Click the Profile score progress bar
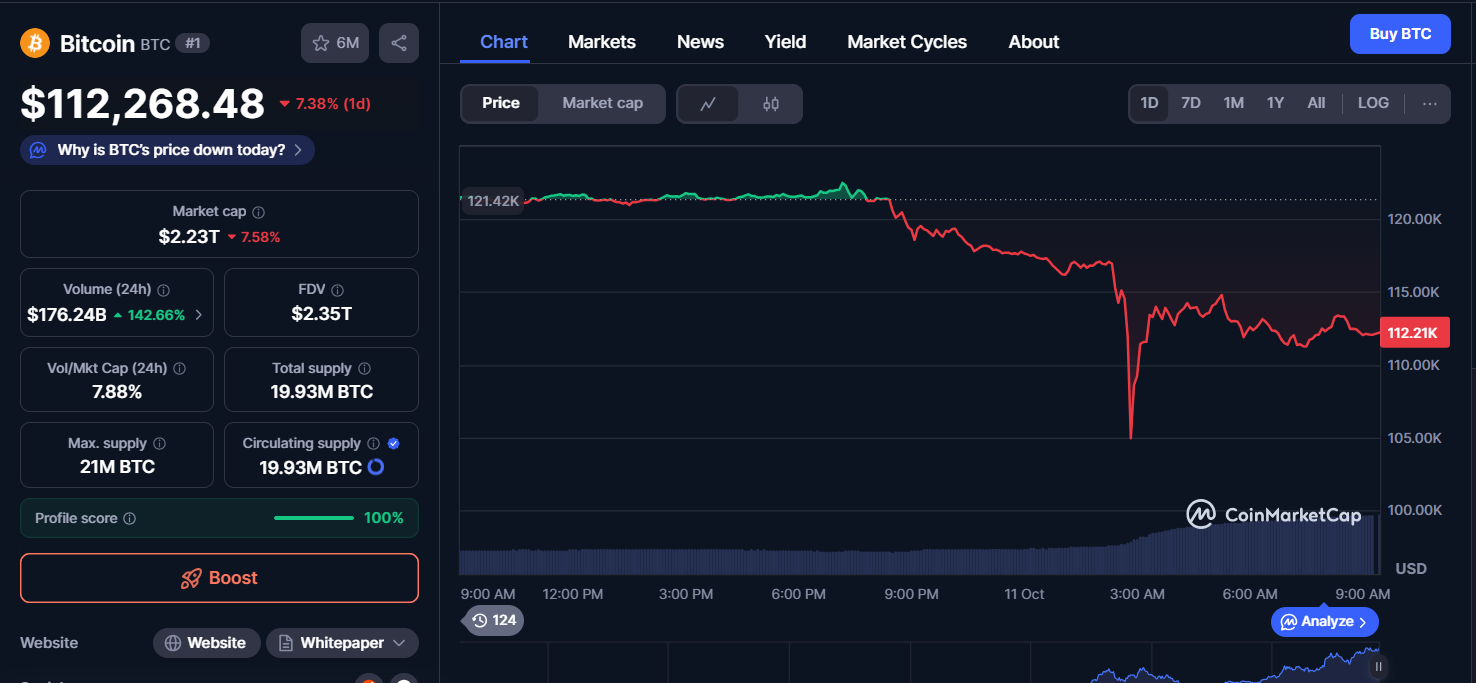 click(x=314, y=518)
